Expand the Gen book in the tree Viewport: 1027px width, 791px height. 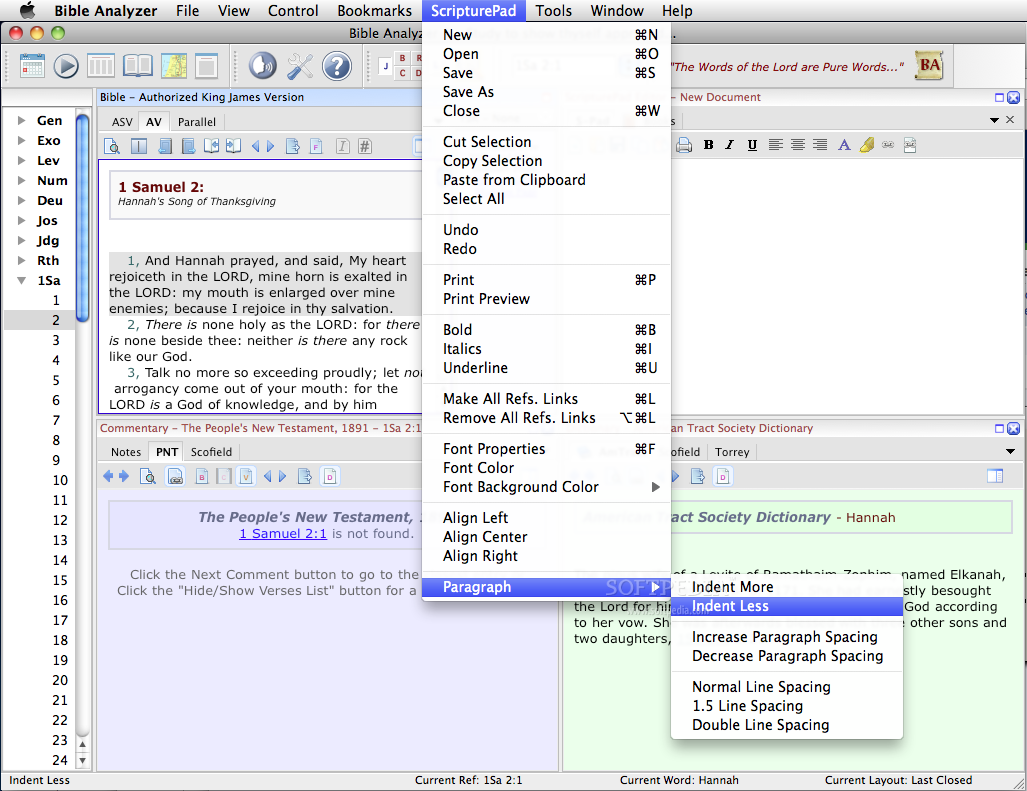[x=22, y=120]
